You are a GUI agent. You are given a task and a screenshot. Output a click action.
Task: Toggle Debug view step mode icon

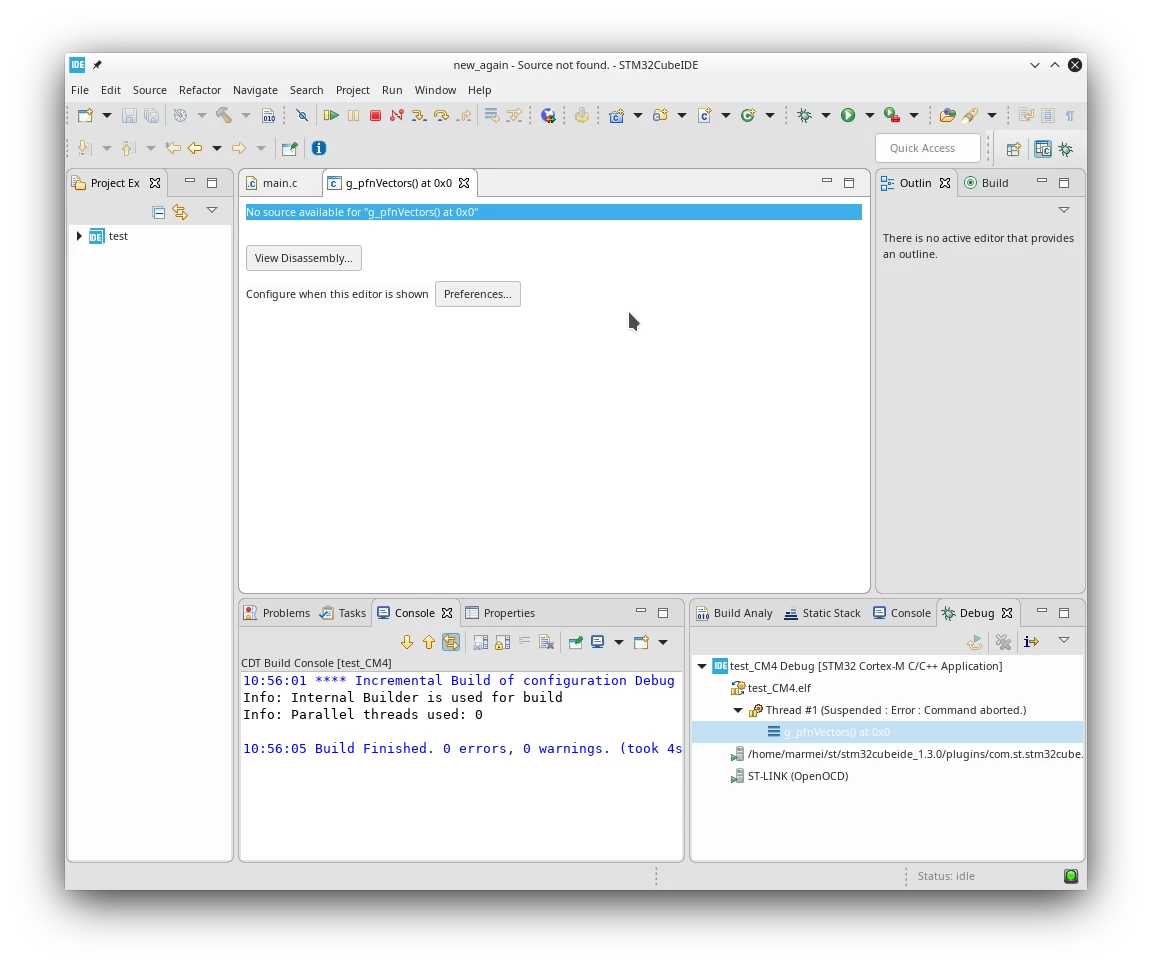pyautogui.click(x=1032, y=641)
